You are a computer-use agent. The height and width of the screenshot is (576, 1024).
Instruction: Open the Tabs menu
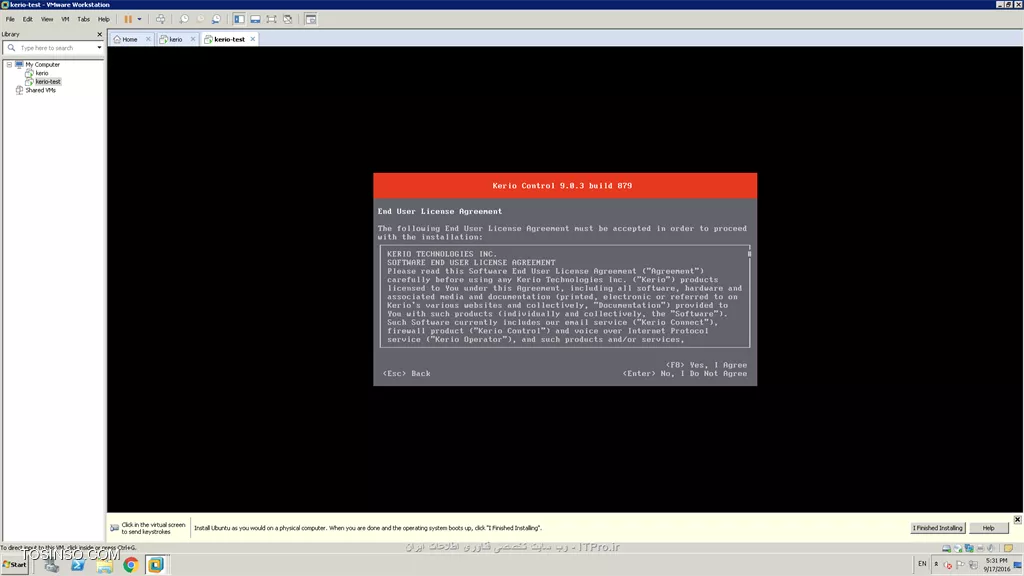pos(84,19)
